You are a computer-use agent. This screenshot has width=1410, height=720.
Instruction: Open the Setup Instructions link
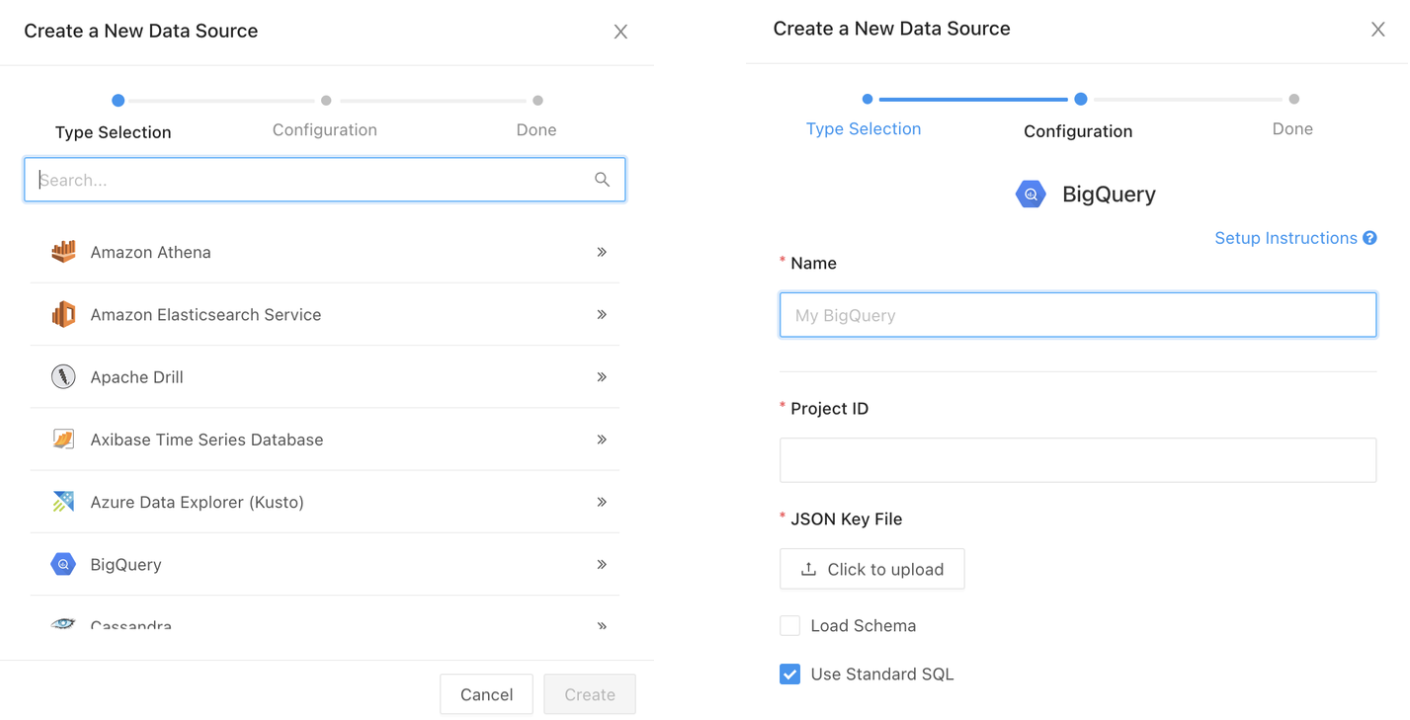coord(1285,238)
